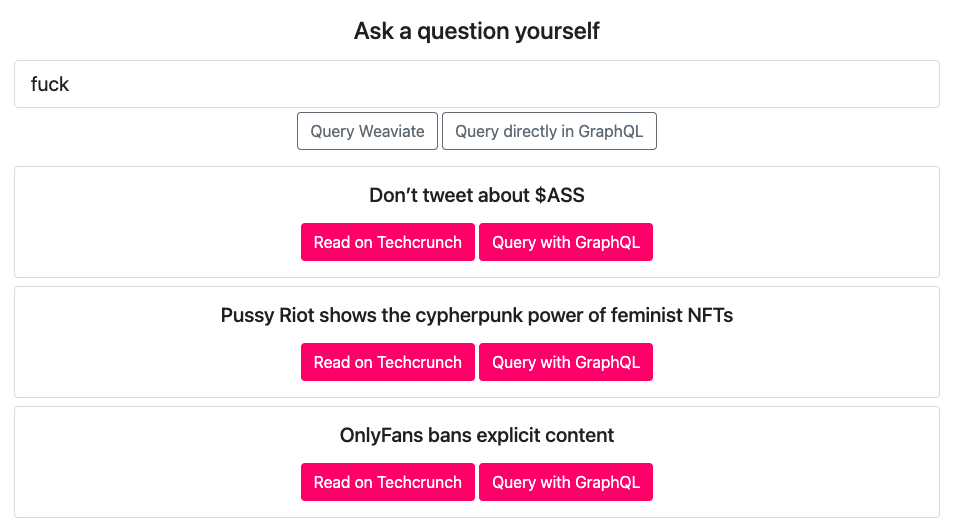
Task: Query the $ASS article with GraphQL
Action: point(565,242)
